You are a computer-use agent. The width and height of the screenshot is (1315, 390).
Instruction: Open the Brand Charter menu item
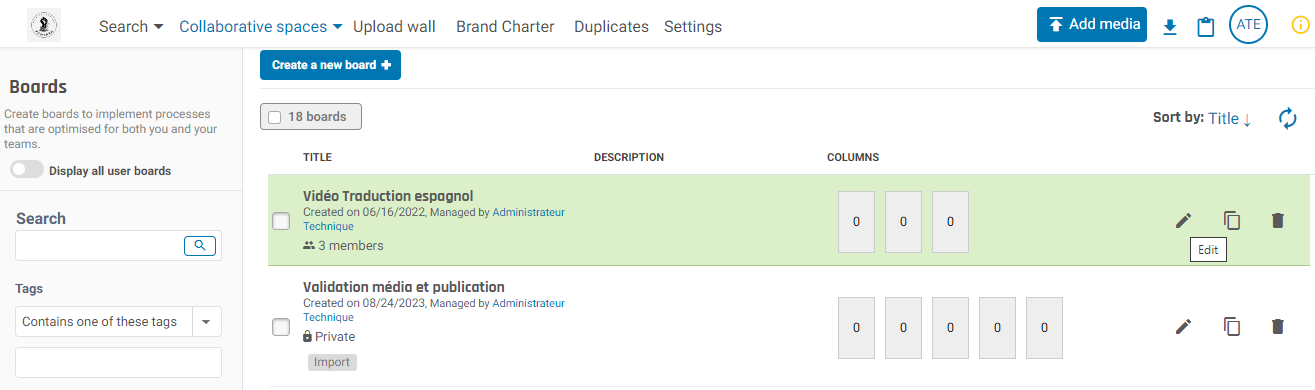505,27
